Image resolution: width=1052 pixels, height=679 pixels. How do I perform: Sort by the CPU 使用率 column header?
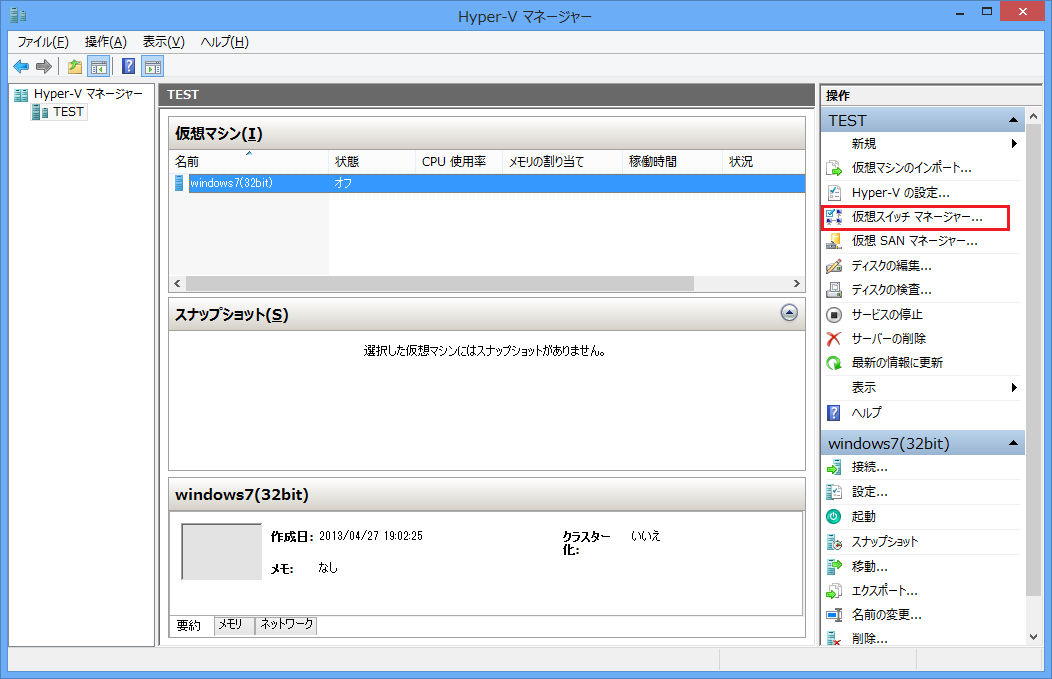tap(458, 162)
